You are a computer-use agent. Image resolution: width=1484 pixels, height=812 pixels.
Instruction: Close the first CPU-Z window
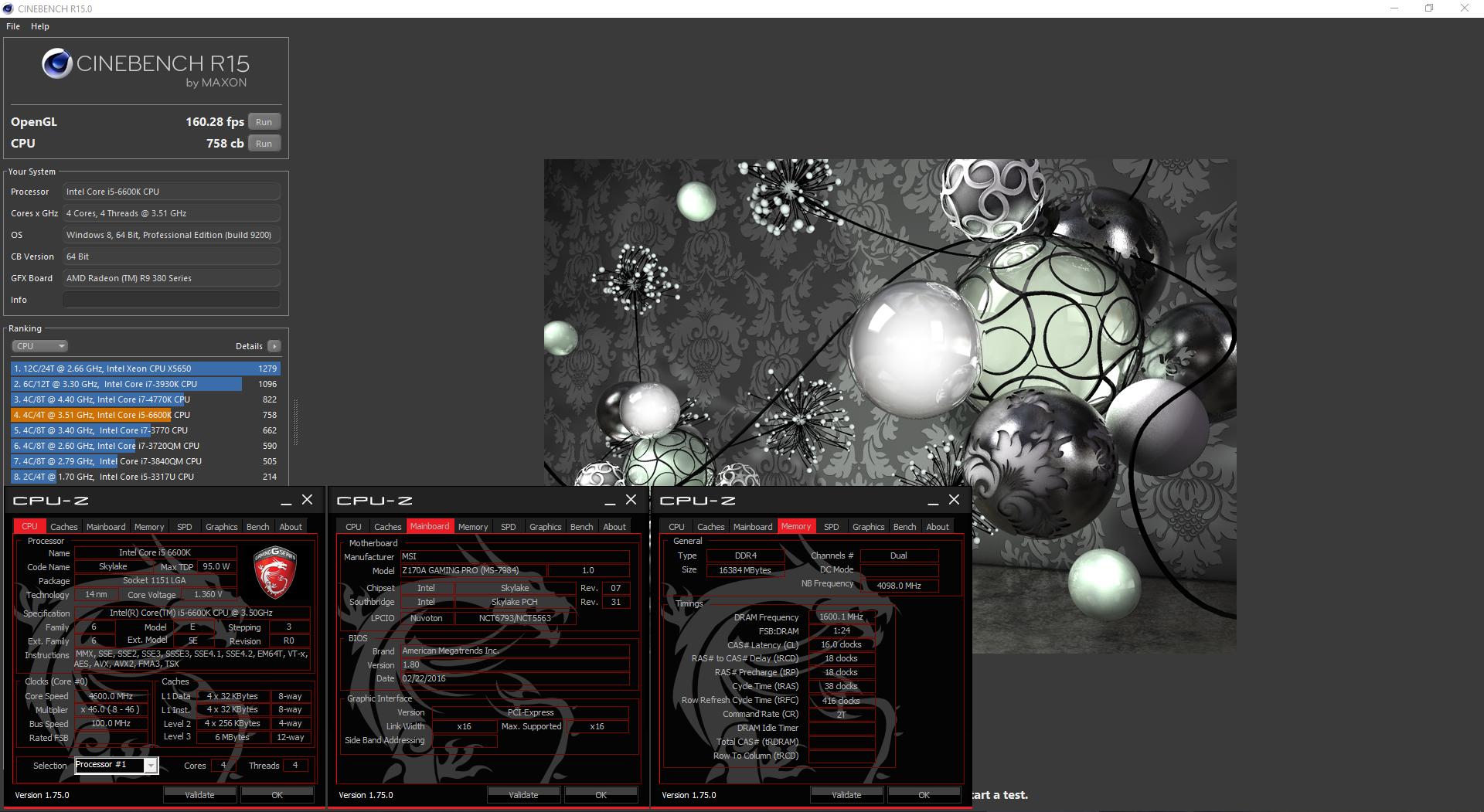click(307, 500)
